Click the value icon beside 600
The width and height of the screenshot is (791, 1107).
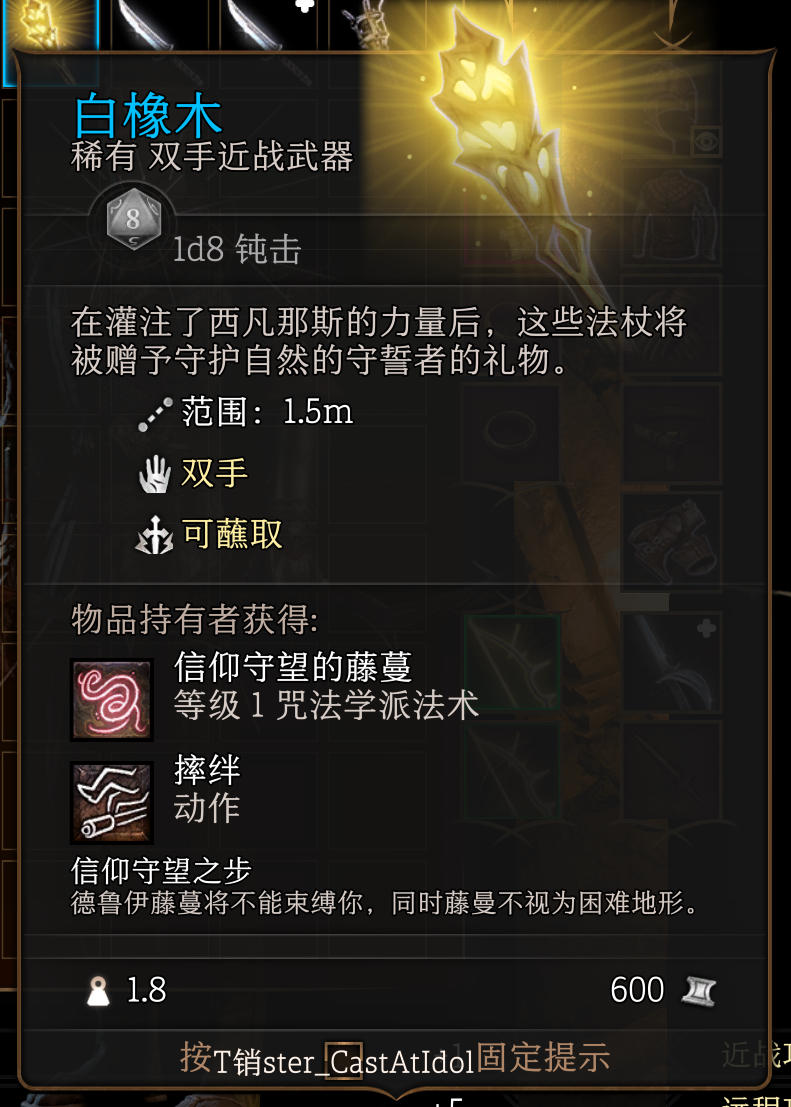[698, 991]
